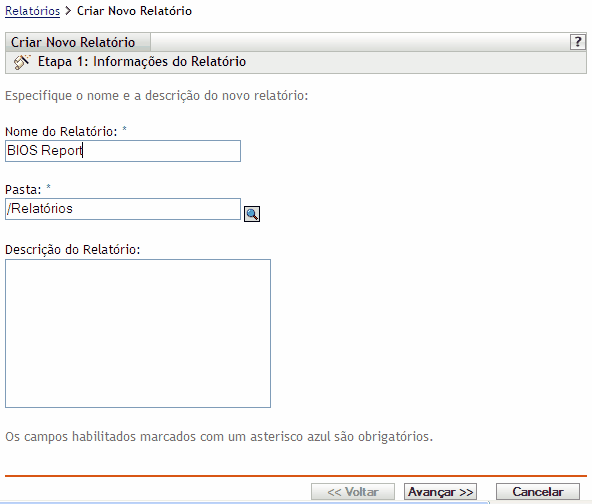Image resolution: width=592 pixels, height=504 pixels.
Task: Open help via the question mark icon
Action: (578, 42)
